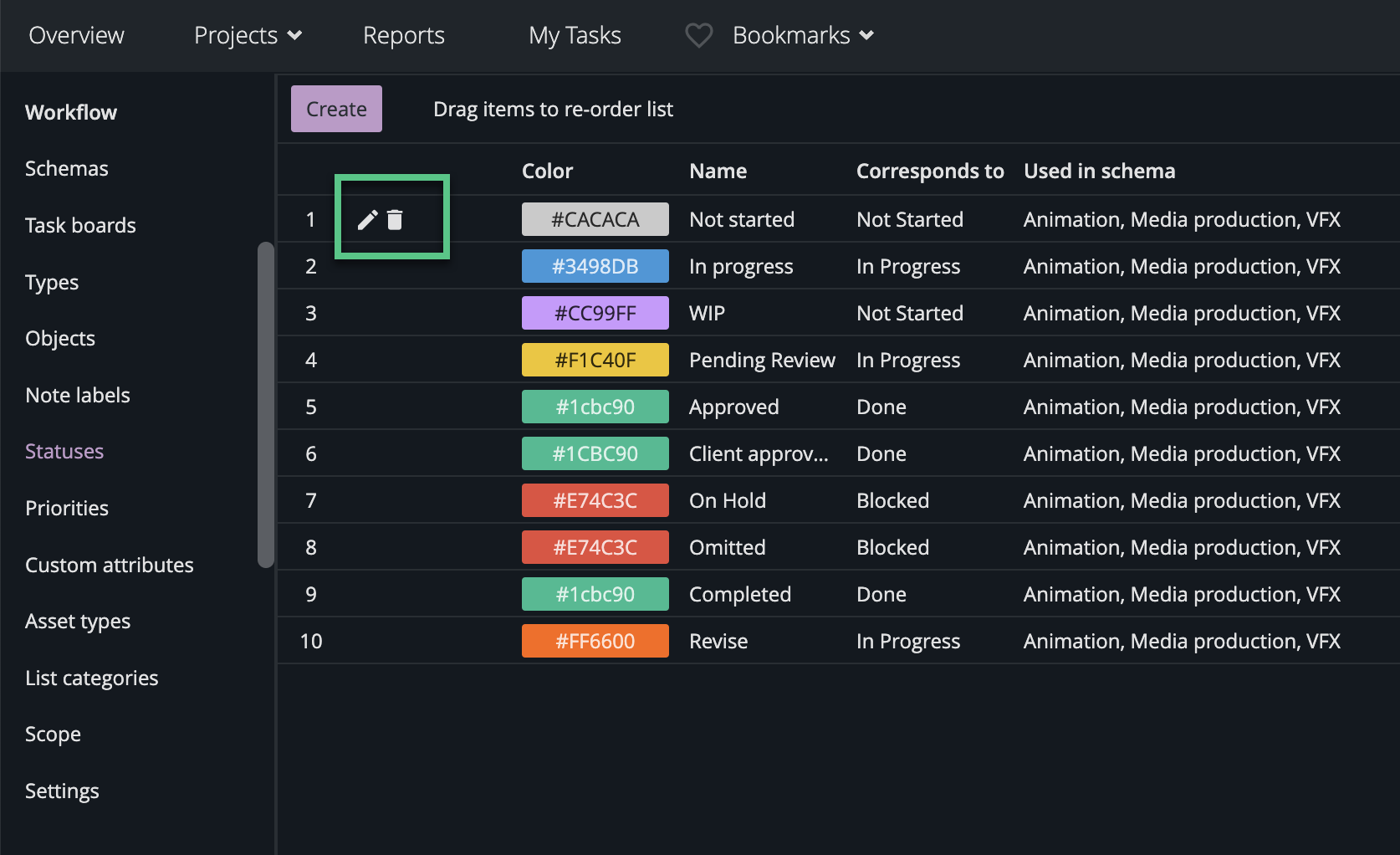Click the #CACACA color swatch
1400x855 pixels.
(595, 219)
